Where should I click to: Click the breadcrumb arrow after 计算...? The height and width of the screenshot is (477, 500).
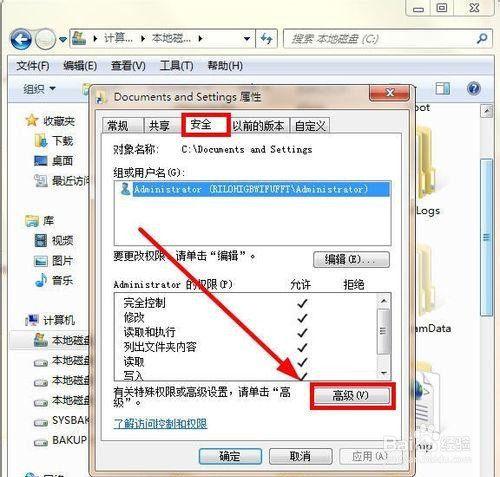coord(143,39)
